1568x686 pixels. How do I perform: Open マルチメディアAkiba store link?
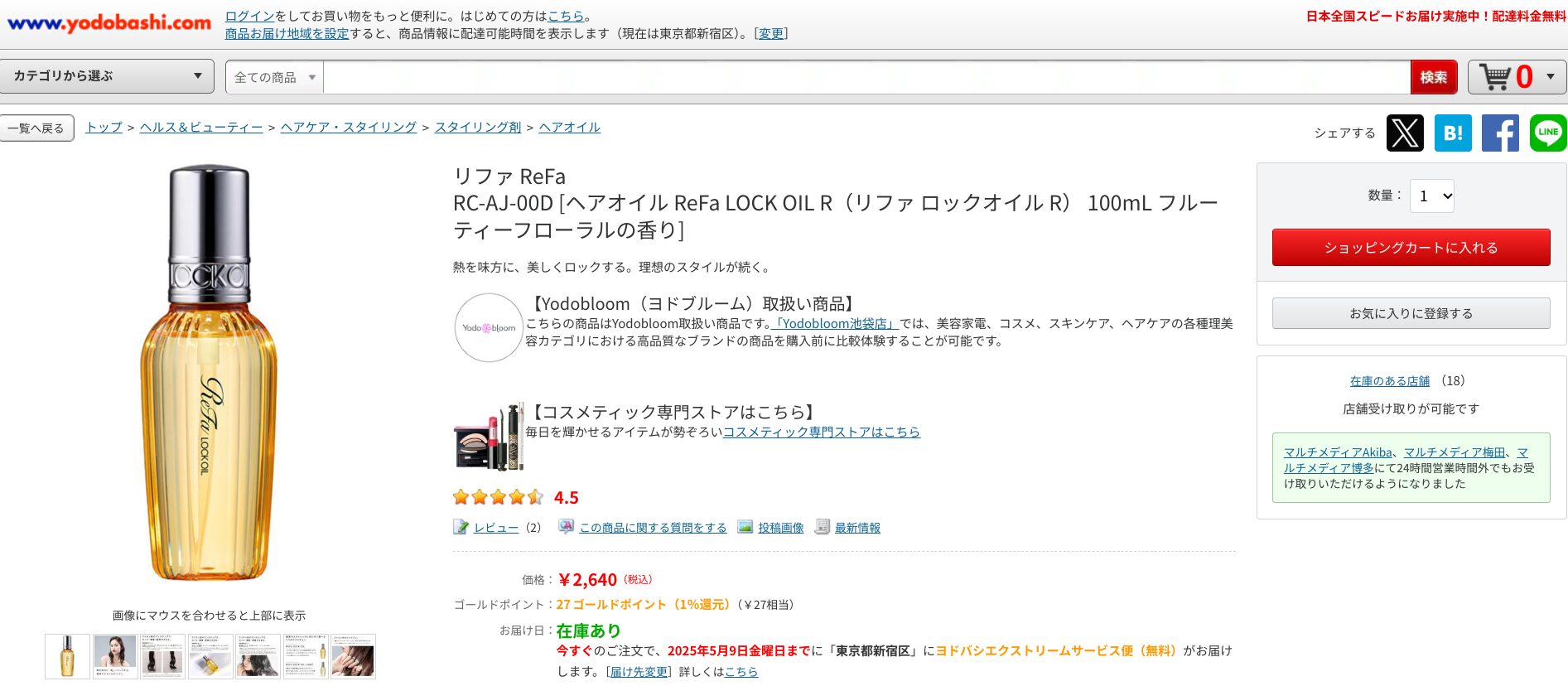point(1339,452)
